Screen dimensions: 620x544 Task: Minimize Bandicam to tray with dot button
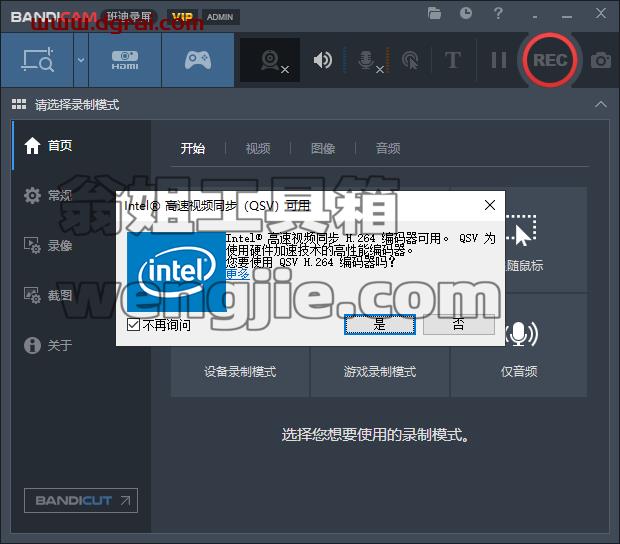(x=535, y=17)
